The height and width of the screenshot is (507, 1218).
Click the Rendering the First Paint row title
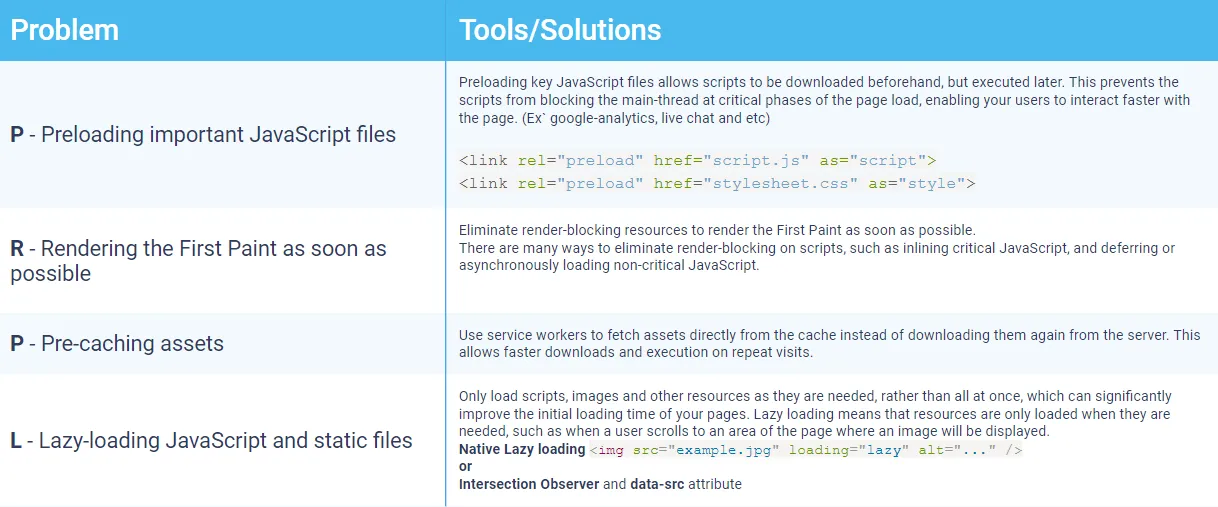pyautogui.click(x=198, y=261)
